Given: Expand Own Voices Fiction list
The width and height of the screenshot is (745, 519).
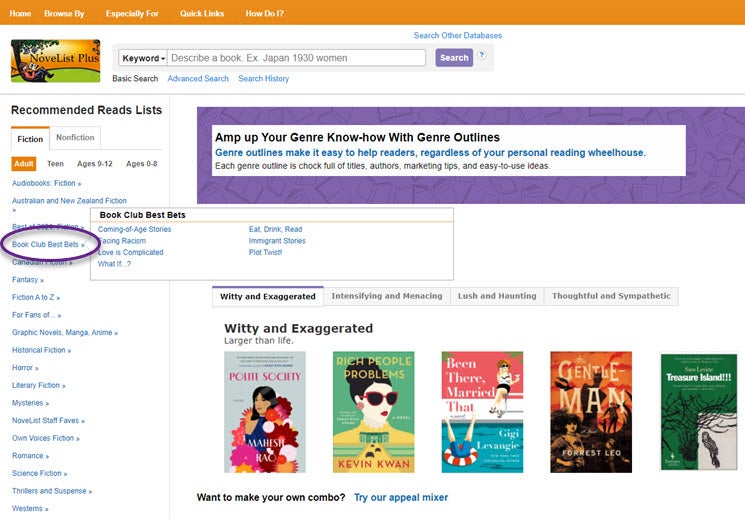Looking at the screenshot, I should [46, 438].
